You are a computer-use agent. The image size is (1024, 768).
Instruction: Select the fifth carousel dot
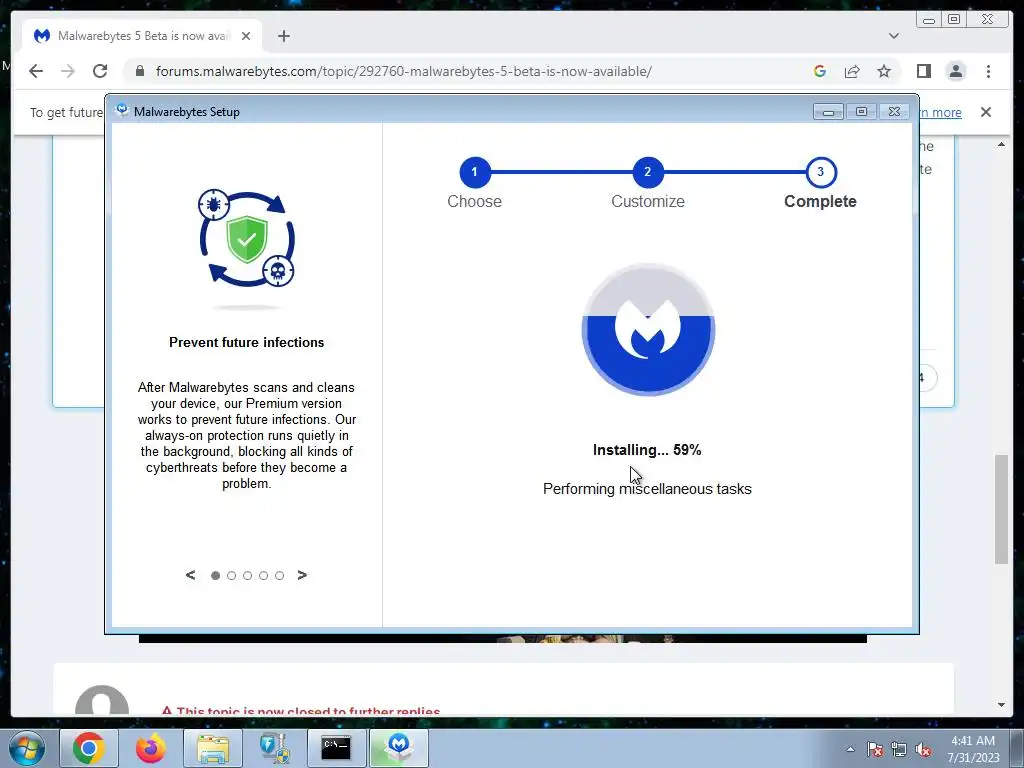click(x=280, y=575)
